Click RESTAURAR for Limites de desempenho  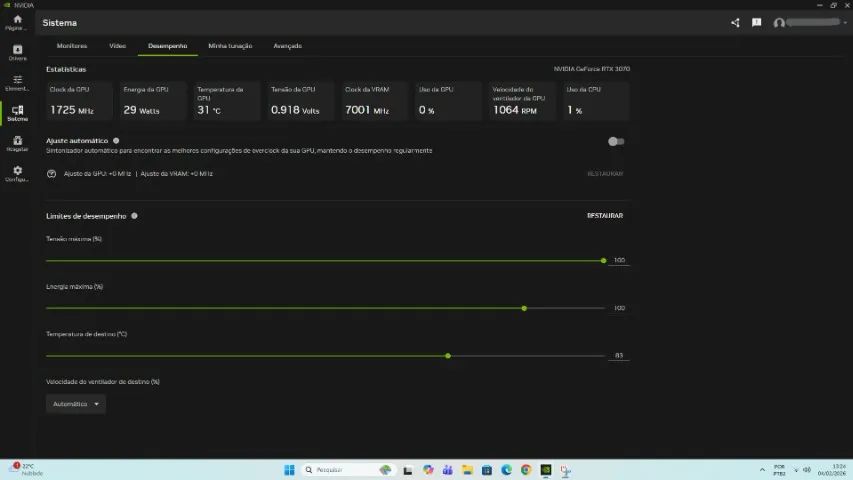[x=605, y=216]
